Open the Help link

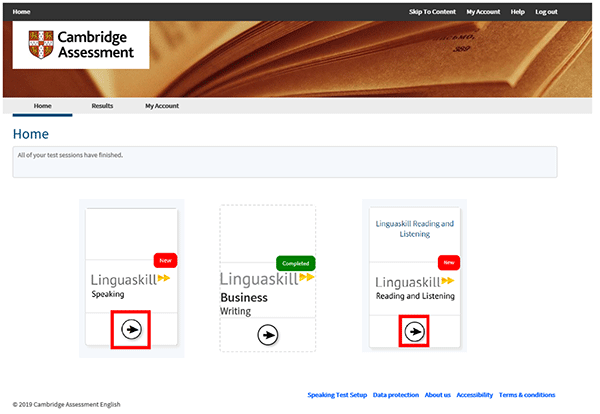tap(518, 11)
